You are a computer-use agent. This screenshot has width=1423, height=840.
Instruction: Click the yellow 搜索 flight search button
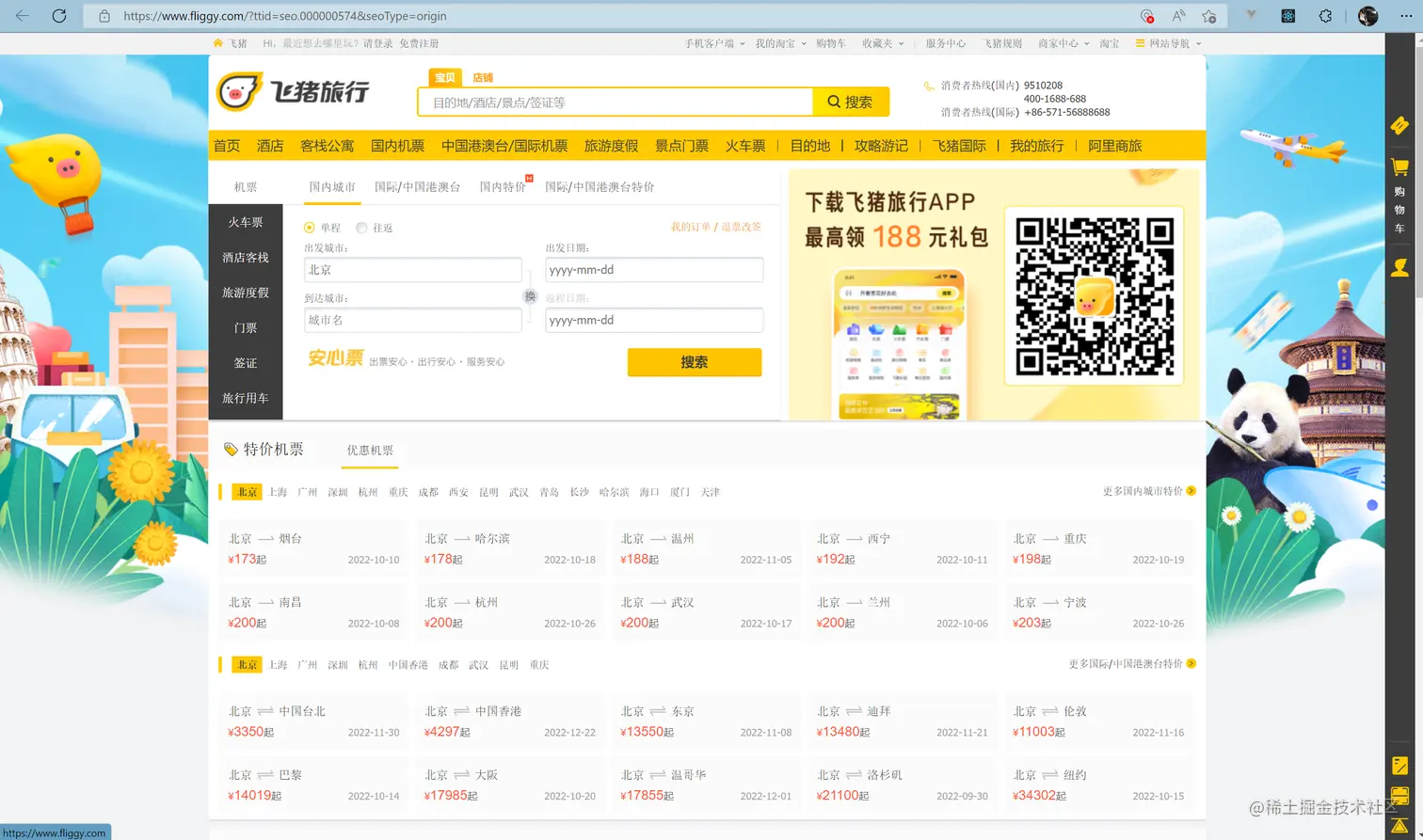(695, 362)
